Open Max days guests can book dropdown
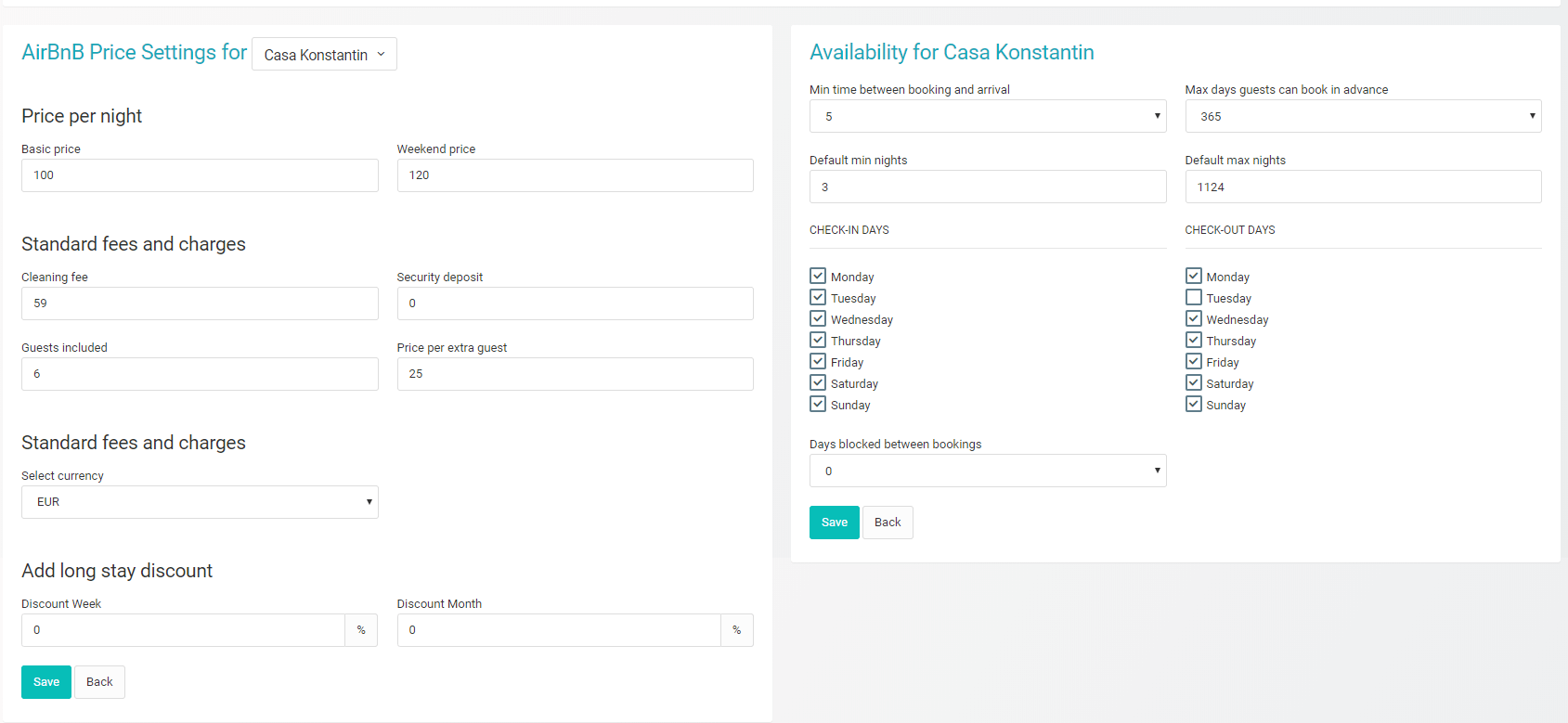The height and width of the screenshot is (723, 1568). [x=1363, y=116]
